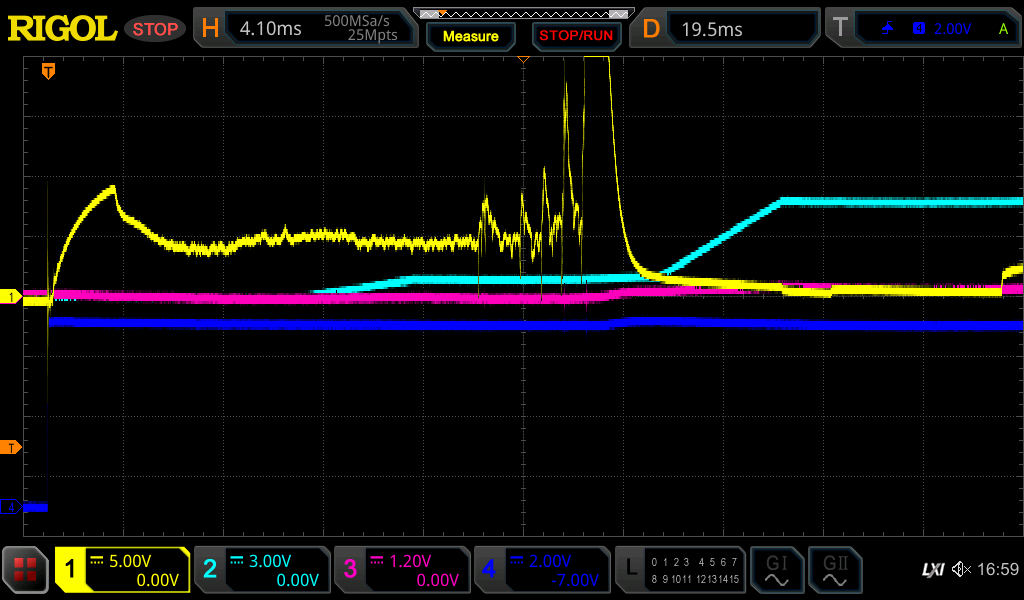Toggle channel 2 cyan 3.00V box
Image resolution: width=1024 pixels, height=600 pixels.
[261, 570]
